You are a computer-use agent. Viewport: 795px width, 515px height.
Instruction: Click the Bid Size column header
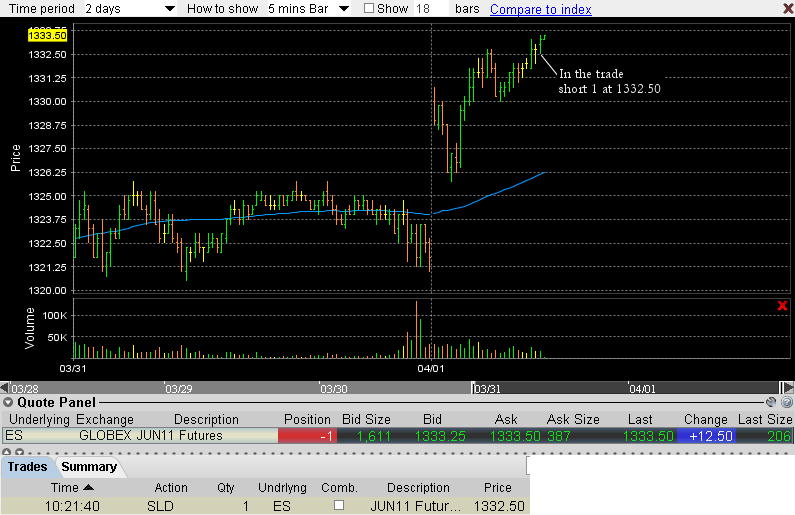366,420
